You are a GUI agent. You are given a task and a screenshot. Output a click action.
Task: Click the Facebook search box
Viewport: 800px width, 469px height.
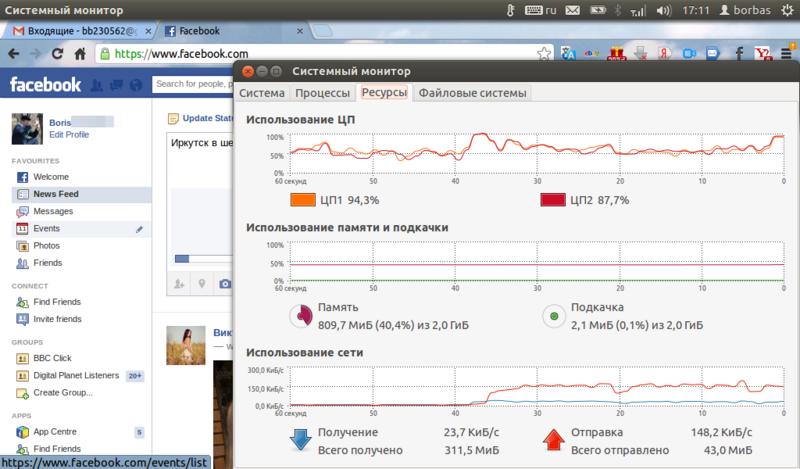click(193, 84)
